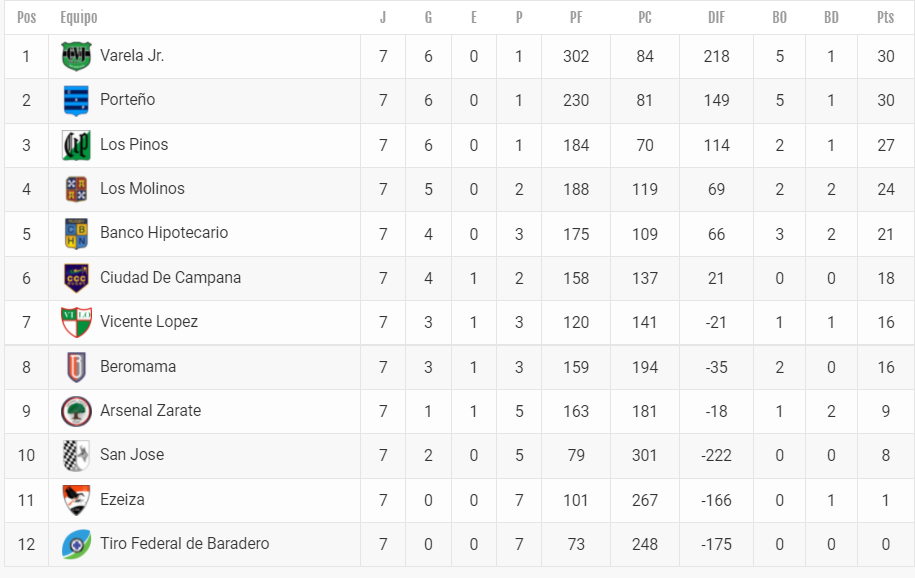Click the Beromama club badge
The image size is (915, 578).
(x=76, y=367)
